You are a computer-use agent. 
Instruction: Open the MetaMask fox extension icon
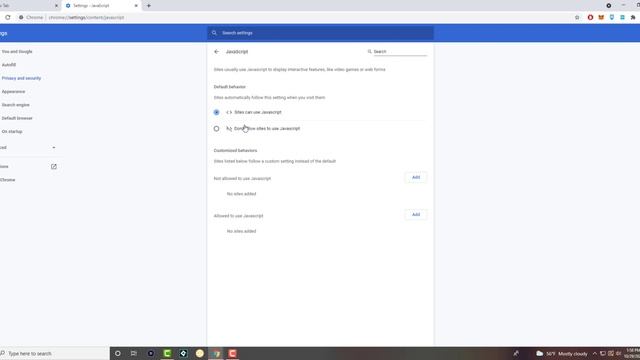click(x=601, y=18)
